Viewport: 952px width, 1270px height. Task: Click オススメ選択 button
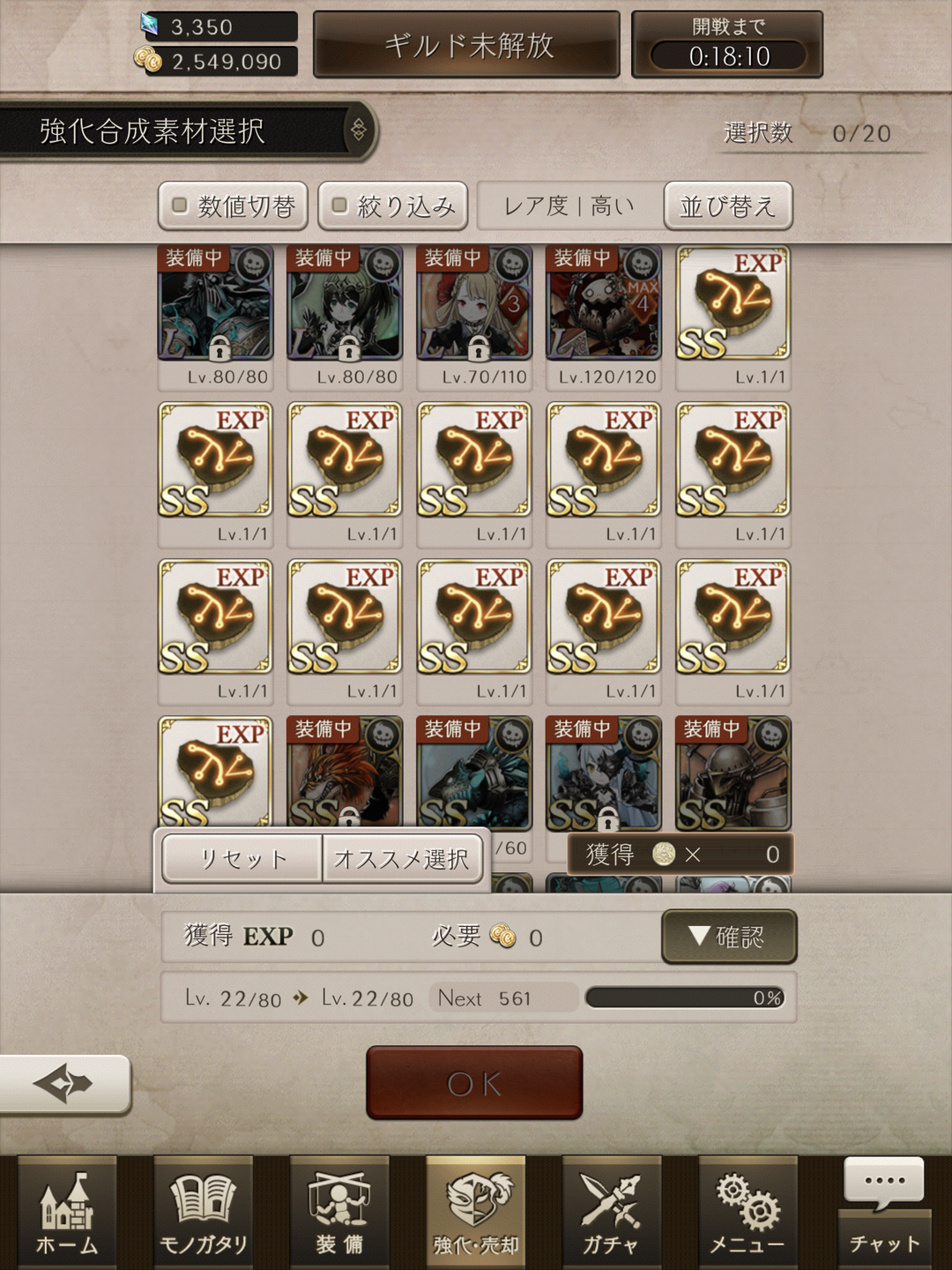(x=402, y=858)
